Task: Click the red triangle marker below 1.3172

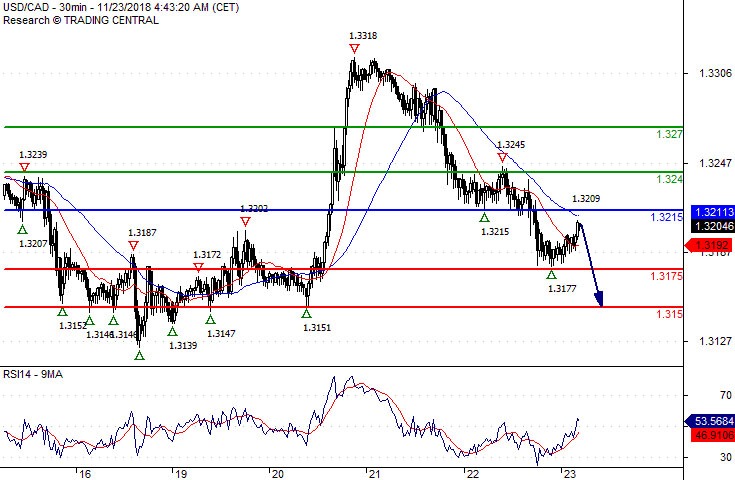Action: click(x=198, y=267)
